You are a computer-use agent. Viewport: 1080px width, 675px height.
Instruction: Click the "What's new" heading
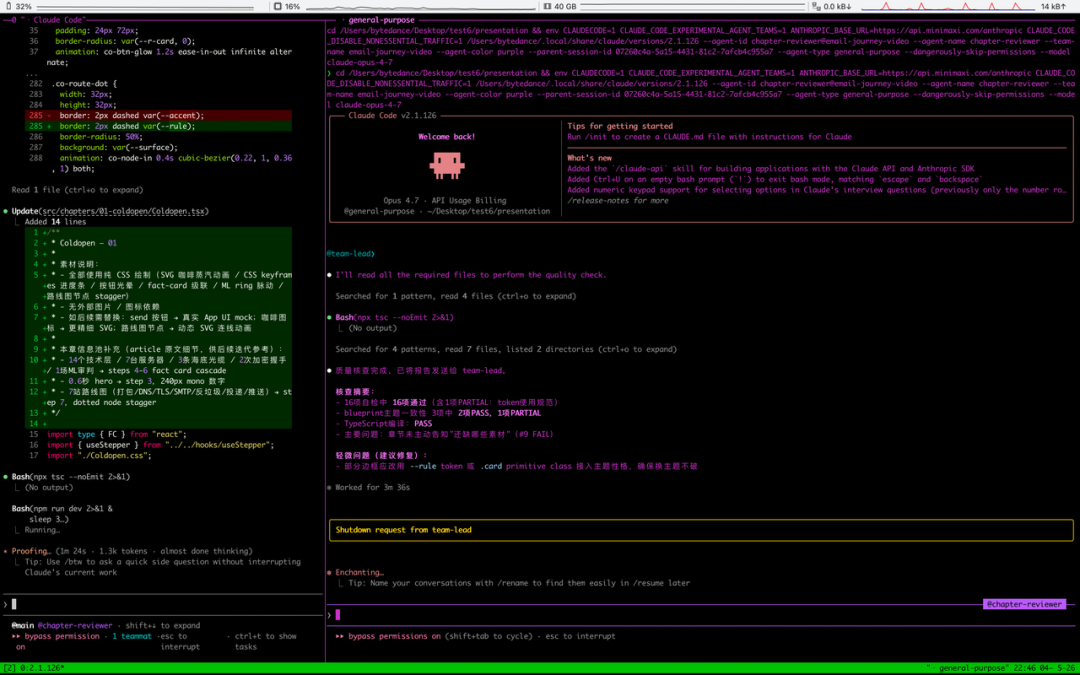pyautogui.click(x=590, y=158)
